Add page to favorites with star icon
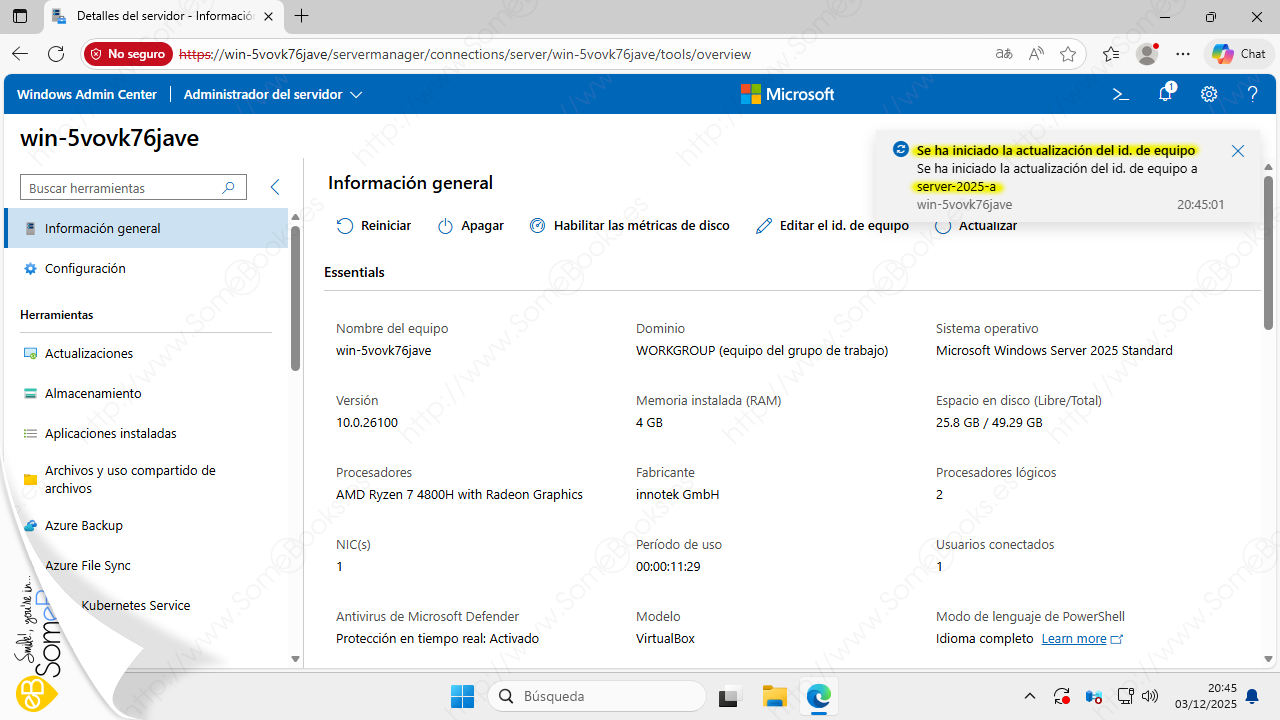The image size is (1280, 720). point(1068,54)
